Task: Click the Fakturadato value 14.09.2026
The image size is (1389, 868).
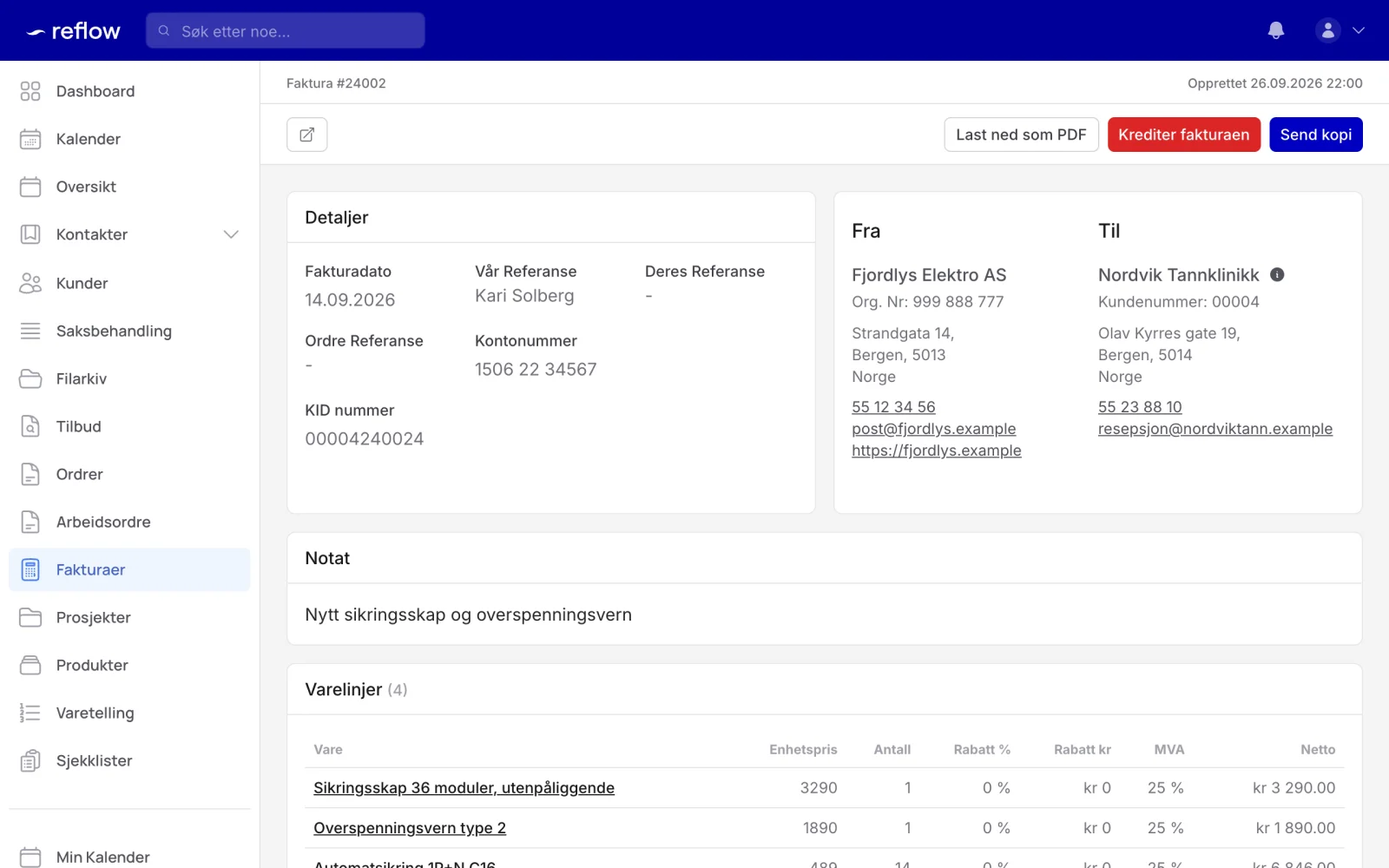Action: point(350,300)
